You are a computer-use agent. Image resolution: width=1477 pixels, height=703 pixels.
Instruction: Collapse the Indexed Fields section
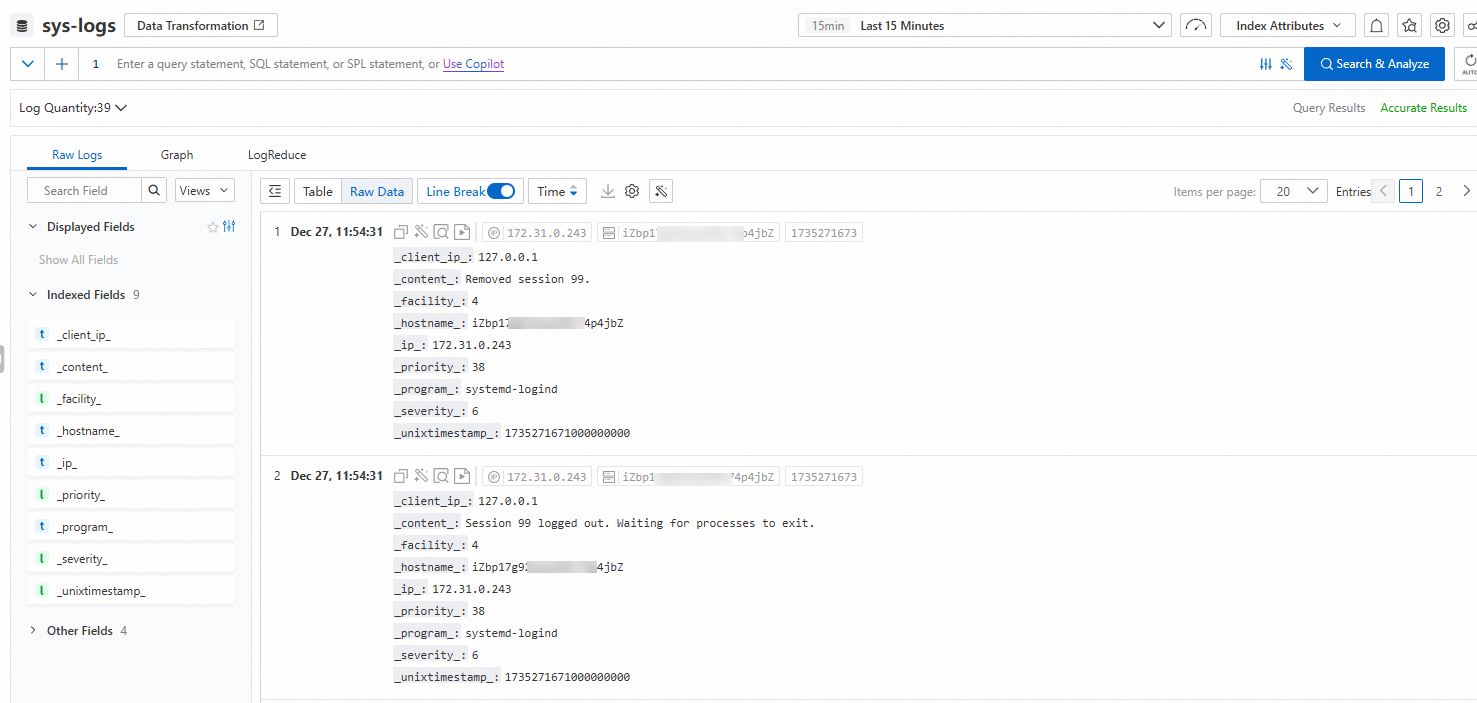33,295
